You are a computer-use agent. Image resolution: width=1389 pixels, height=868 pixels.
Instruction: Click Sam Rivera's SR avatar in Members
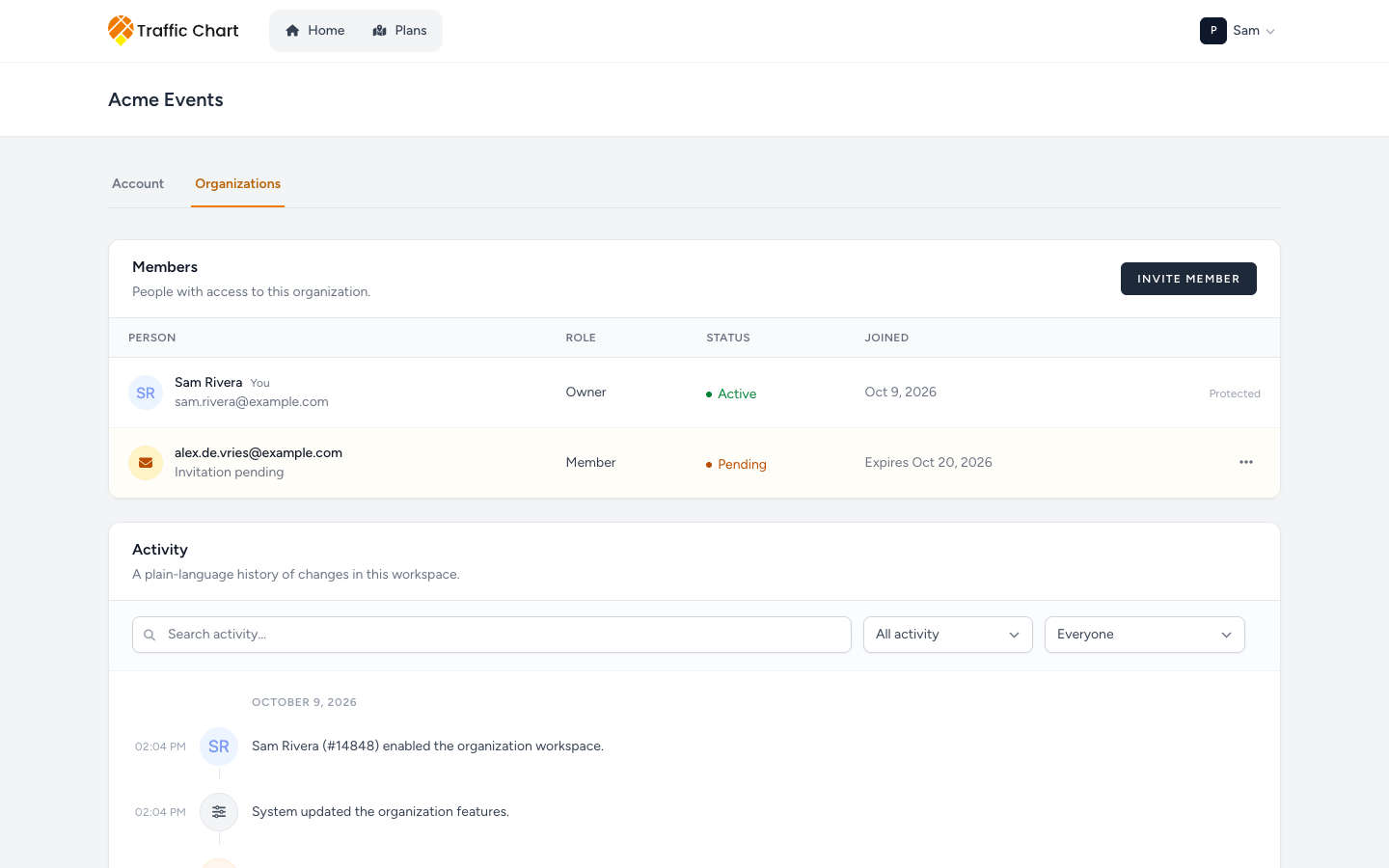tap(146, 393)
